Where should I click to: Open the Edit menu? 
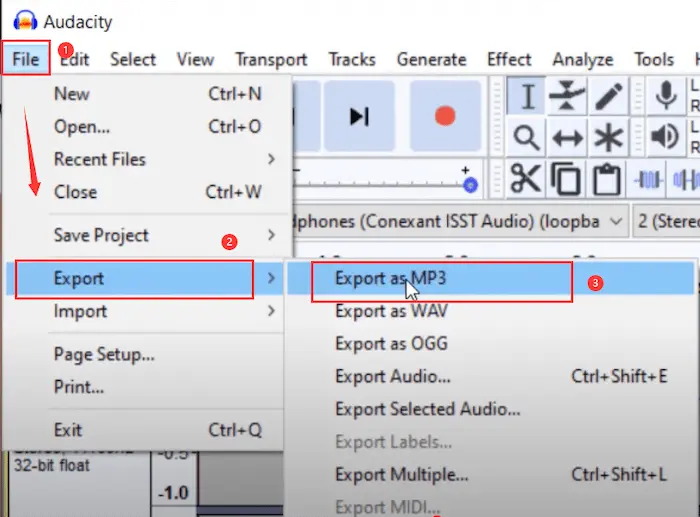pos(75,59)
